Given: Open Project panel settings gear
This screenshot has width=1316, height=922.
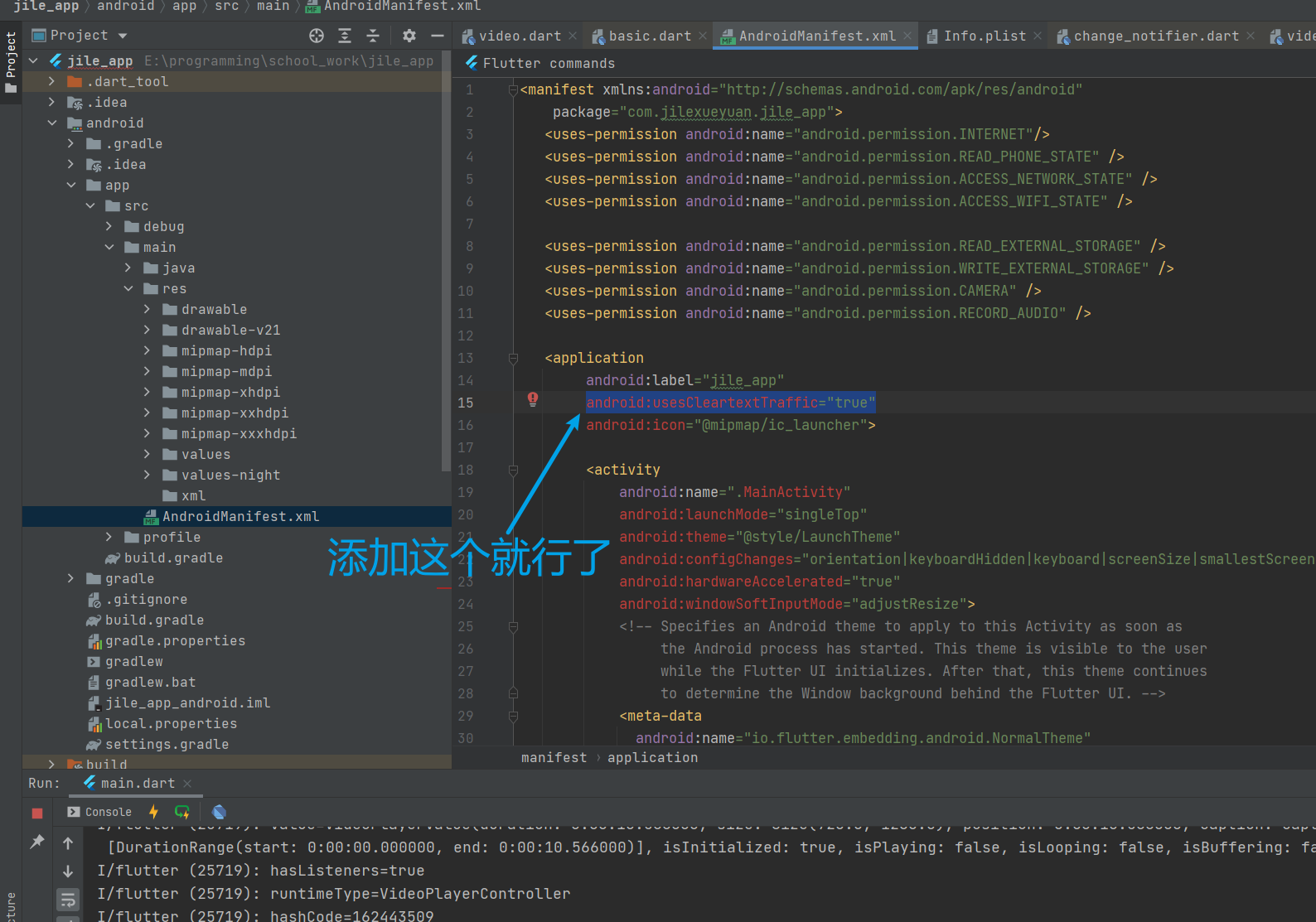Looking at the screenshot, I should tap(409, 36).
